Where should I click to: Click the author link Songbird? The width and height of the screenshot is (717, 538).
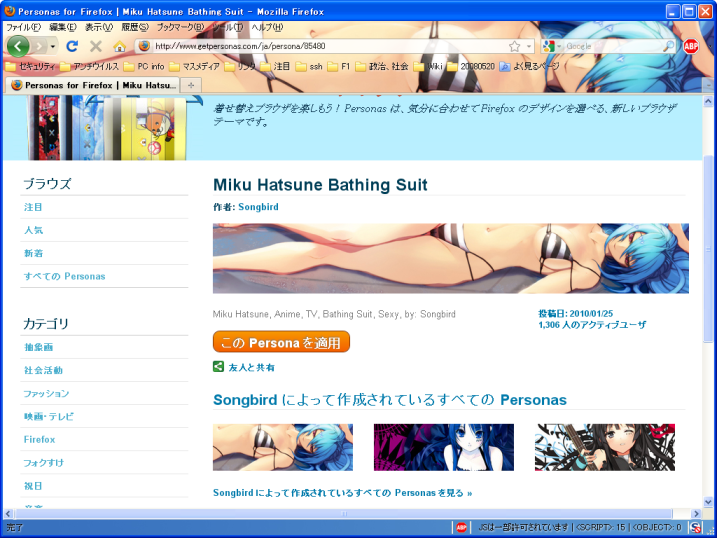[x=258, y=207]
